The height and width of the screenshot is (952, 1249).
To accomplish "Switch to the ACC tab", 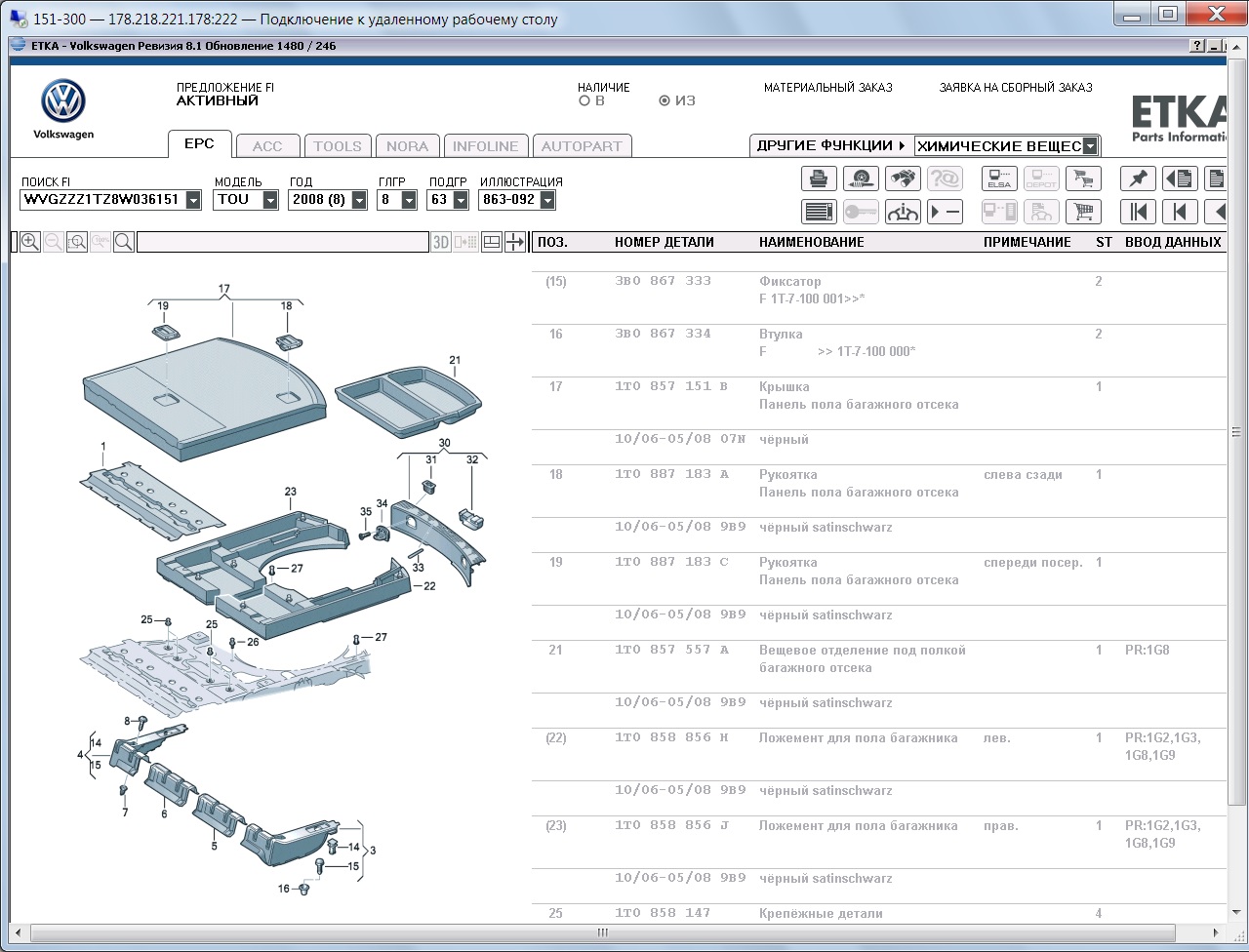I will (x=267, y=146).
